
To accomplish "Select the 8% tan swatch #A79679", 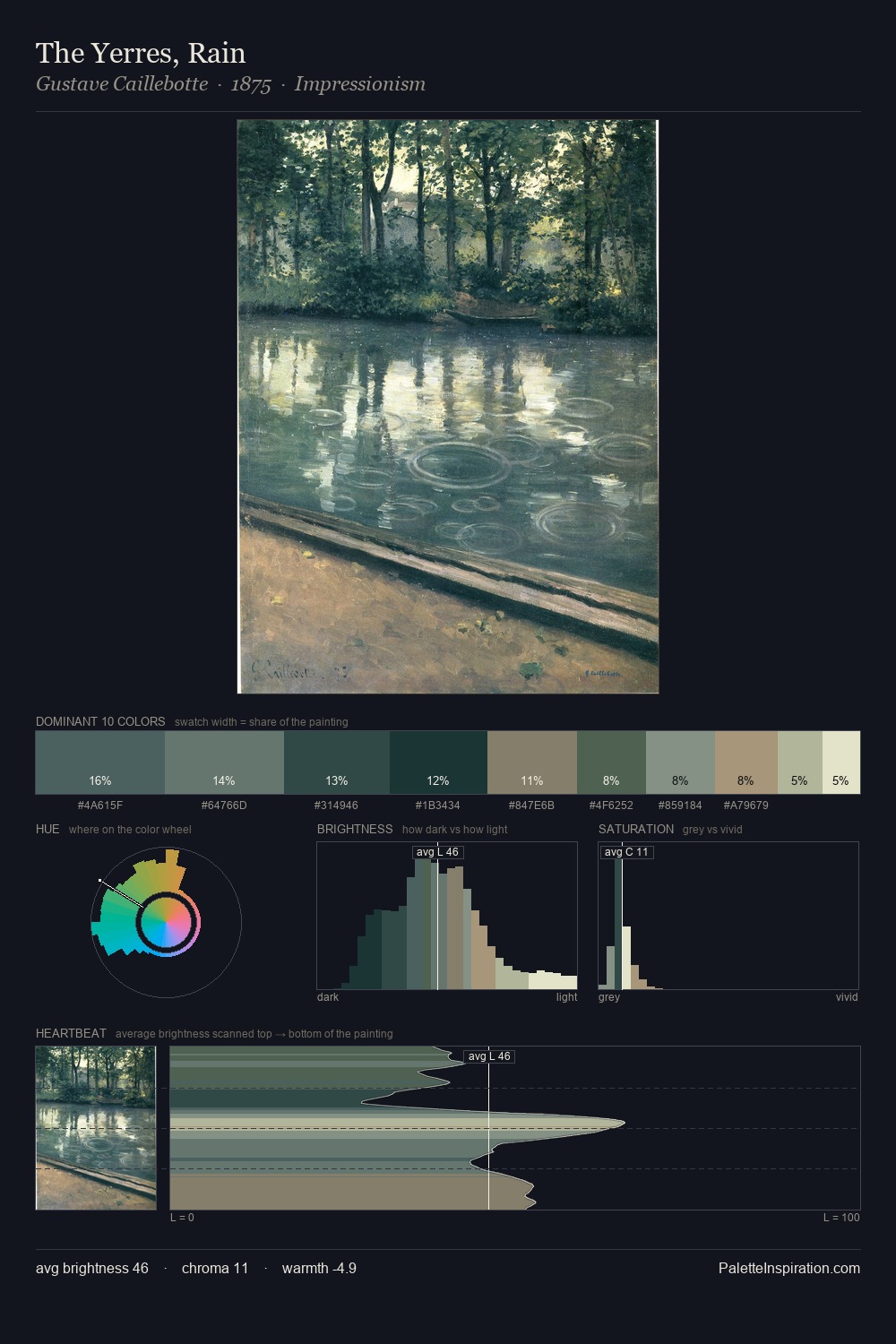I will (x=746, y=762).
